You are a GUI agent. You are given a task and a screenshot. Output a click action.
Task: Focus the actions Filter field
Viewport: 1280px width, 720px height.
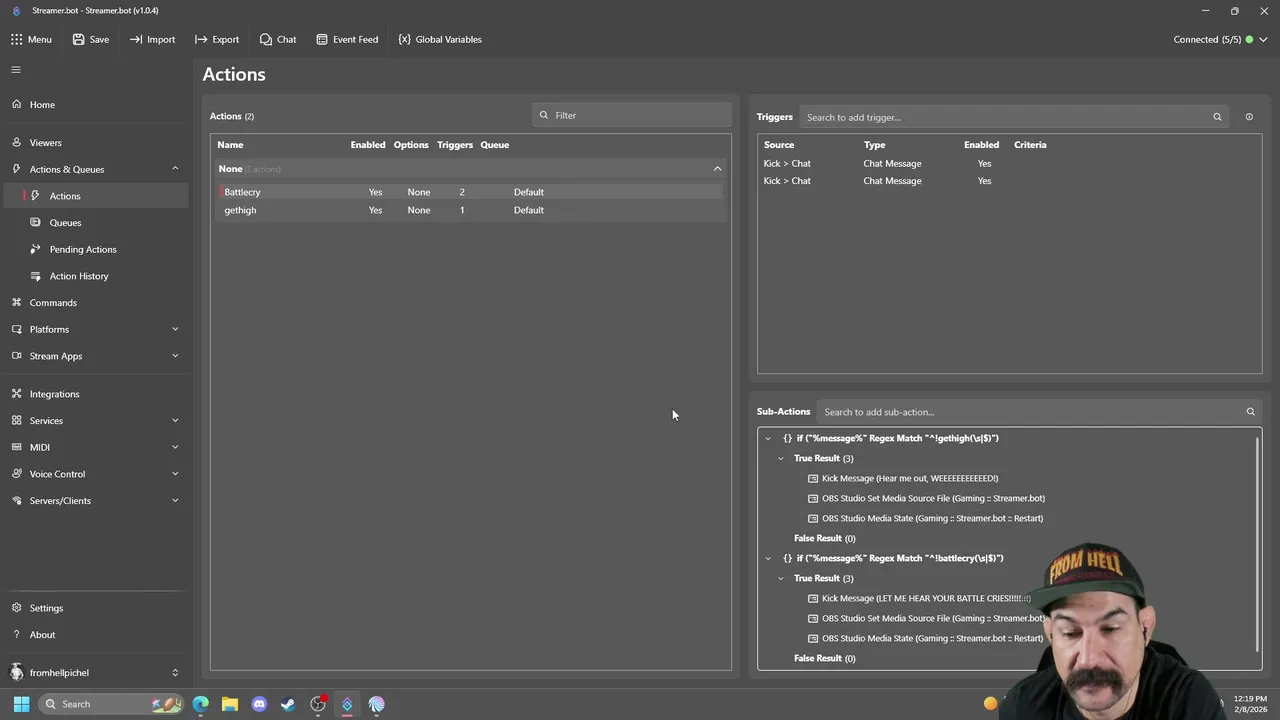click(632, 115)
